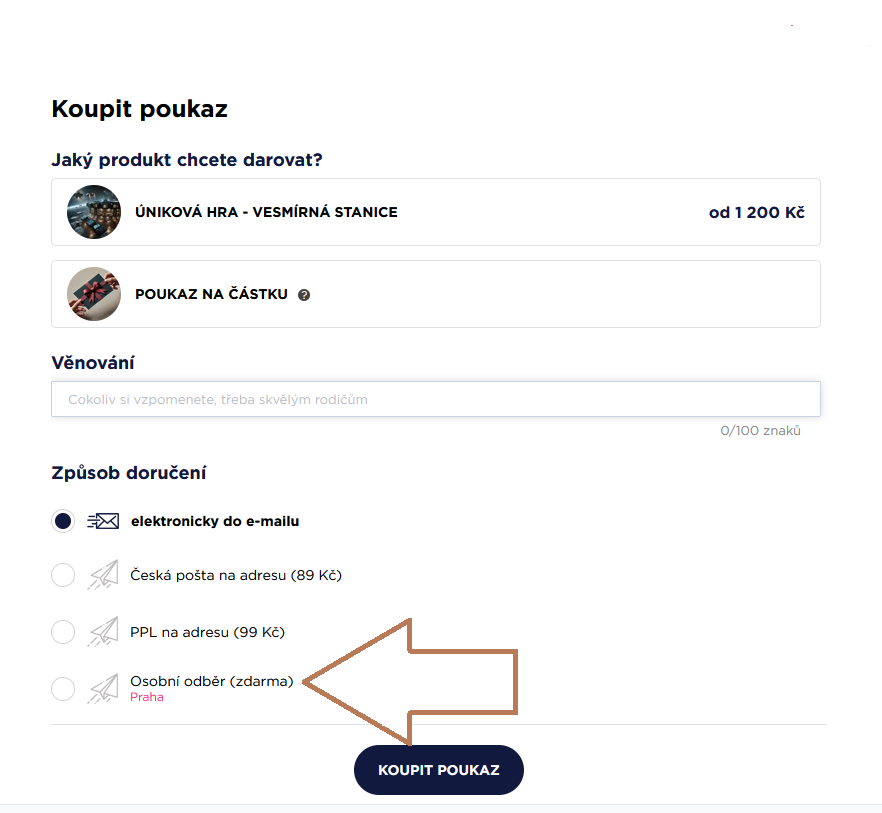This screenshot has width=882, height=813.
Task: Click paper plane icon beside Česká pošta
Action: point(103,575)
